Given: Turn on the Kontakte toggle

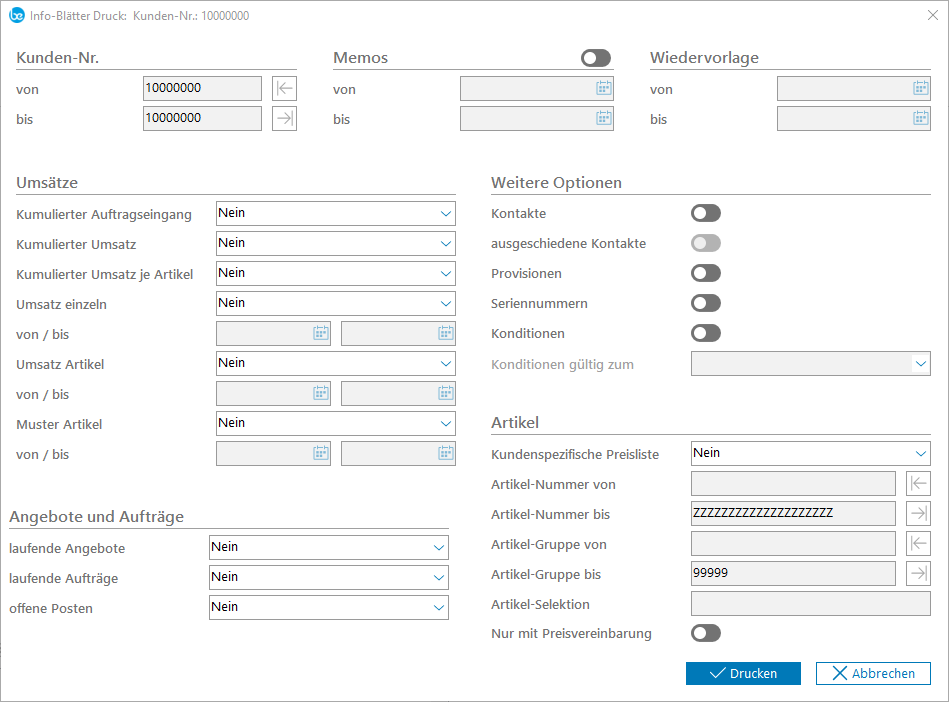Looking at the screenshot, I should (x=706, y=213).
